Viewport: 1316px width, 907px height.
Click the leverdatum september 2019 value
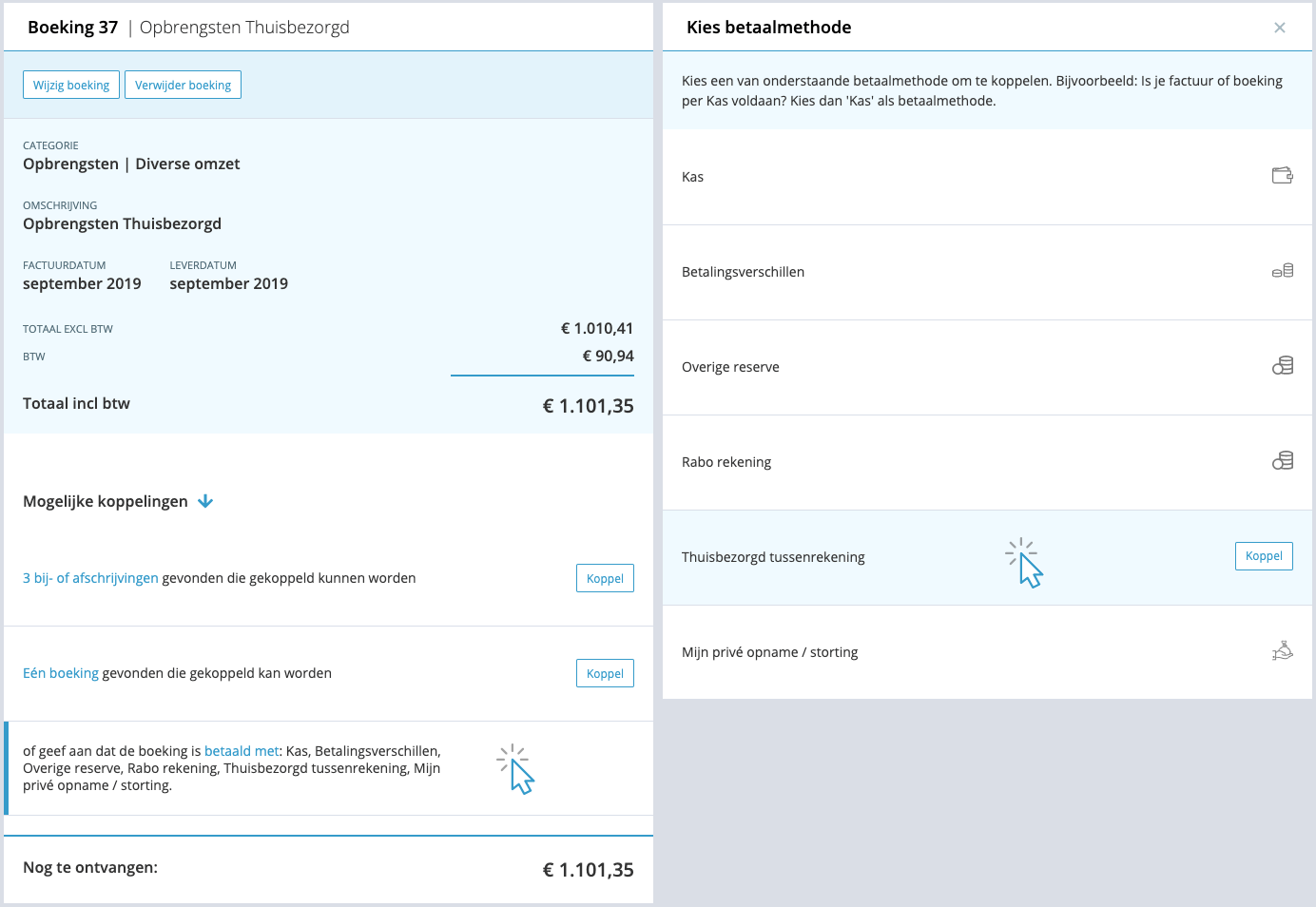[x=228, y=283]
